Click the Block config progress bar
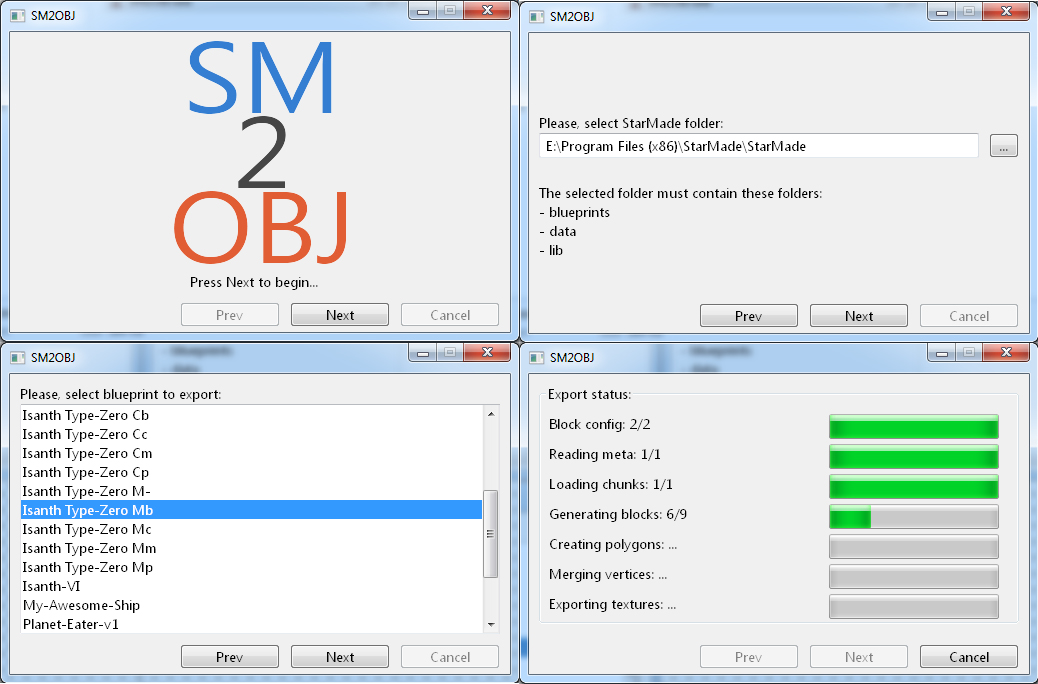The height and width of the screenshot is (684, 1038). [914, 426]
